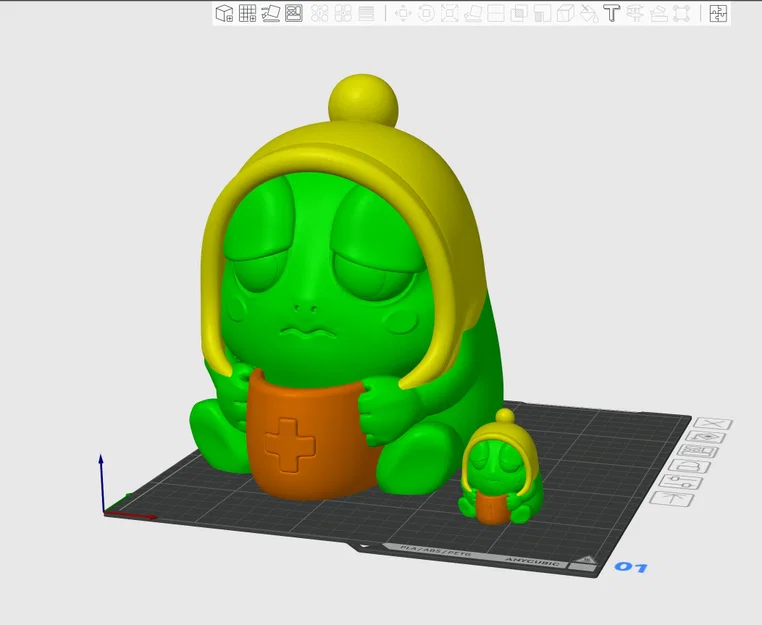Click the square with corner handles icon
Screen dimensions: 762x625
[681, 13]
